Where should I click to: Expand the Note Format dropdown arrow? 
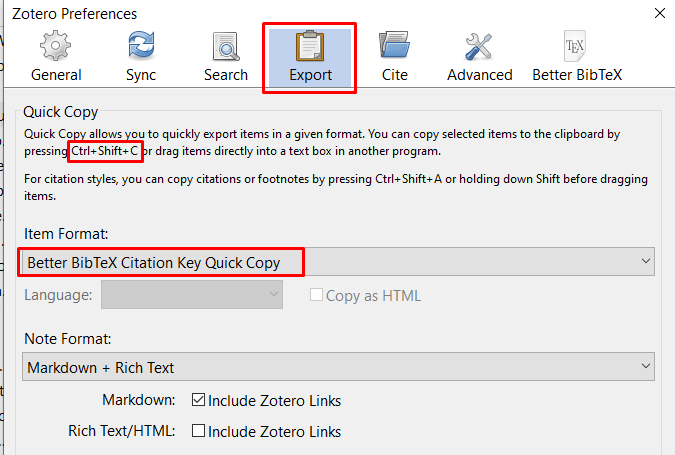pos(645,366)
